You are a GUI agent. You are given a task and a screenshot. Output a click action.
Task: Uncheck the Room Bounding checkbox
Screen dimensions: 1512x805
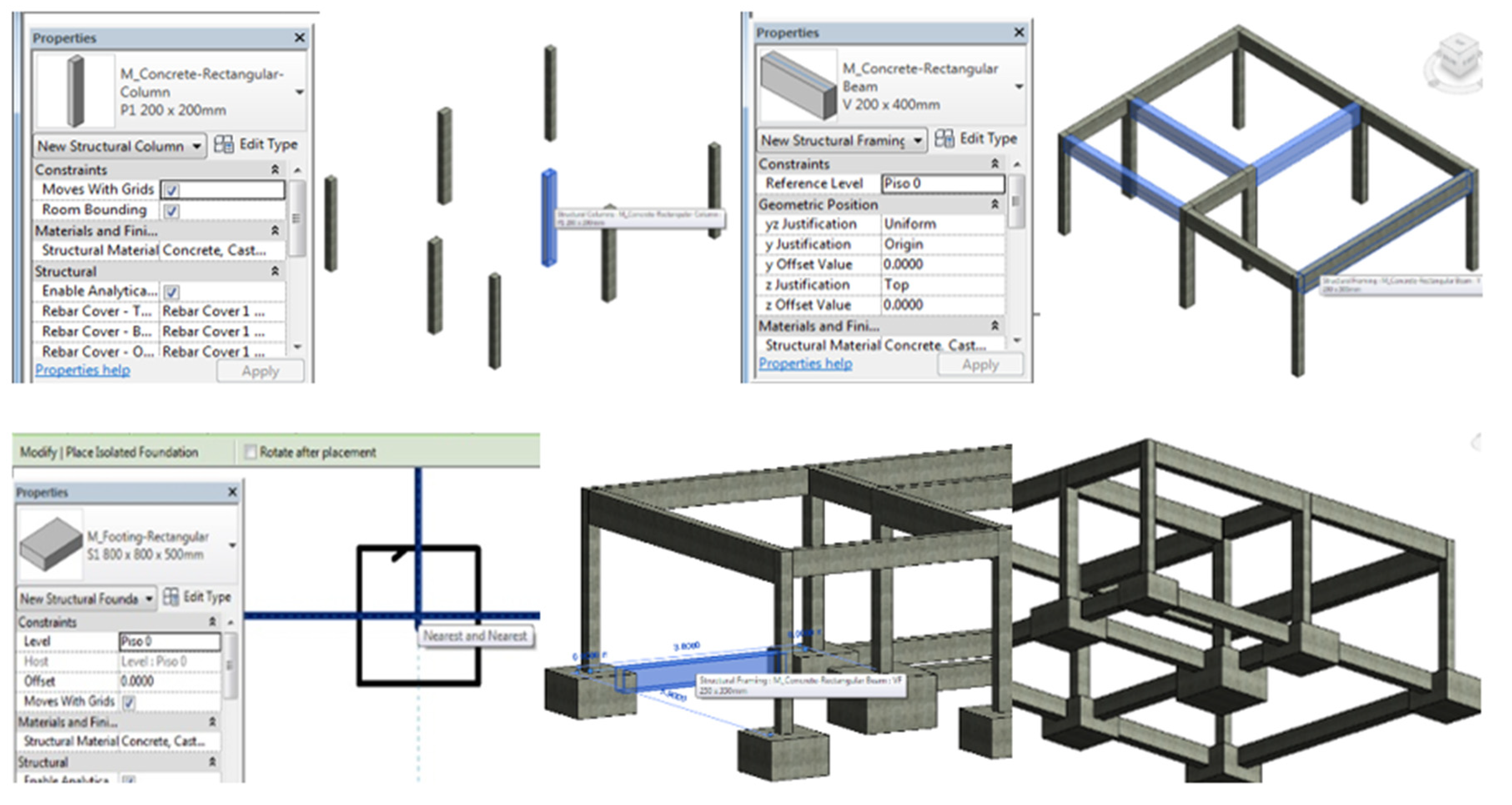(x=171, y=211)
